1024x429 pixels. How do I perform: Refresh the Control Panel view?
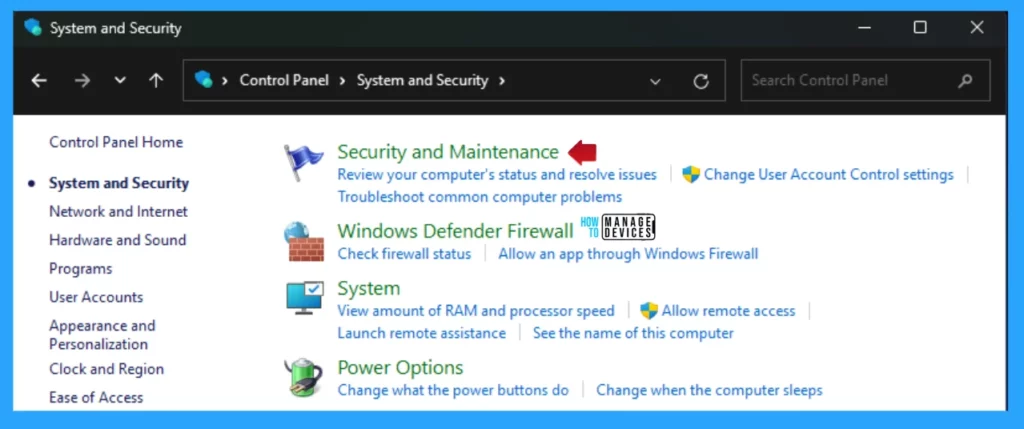point(701,81)
